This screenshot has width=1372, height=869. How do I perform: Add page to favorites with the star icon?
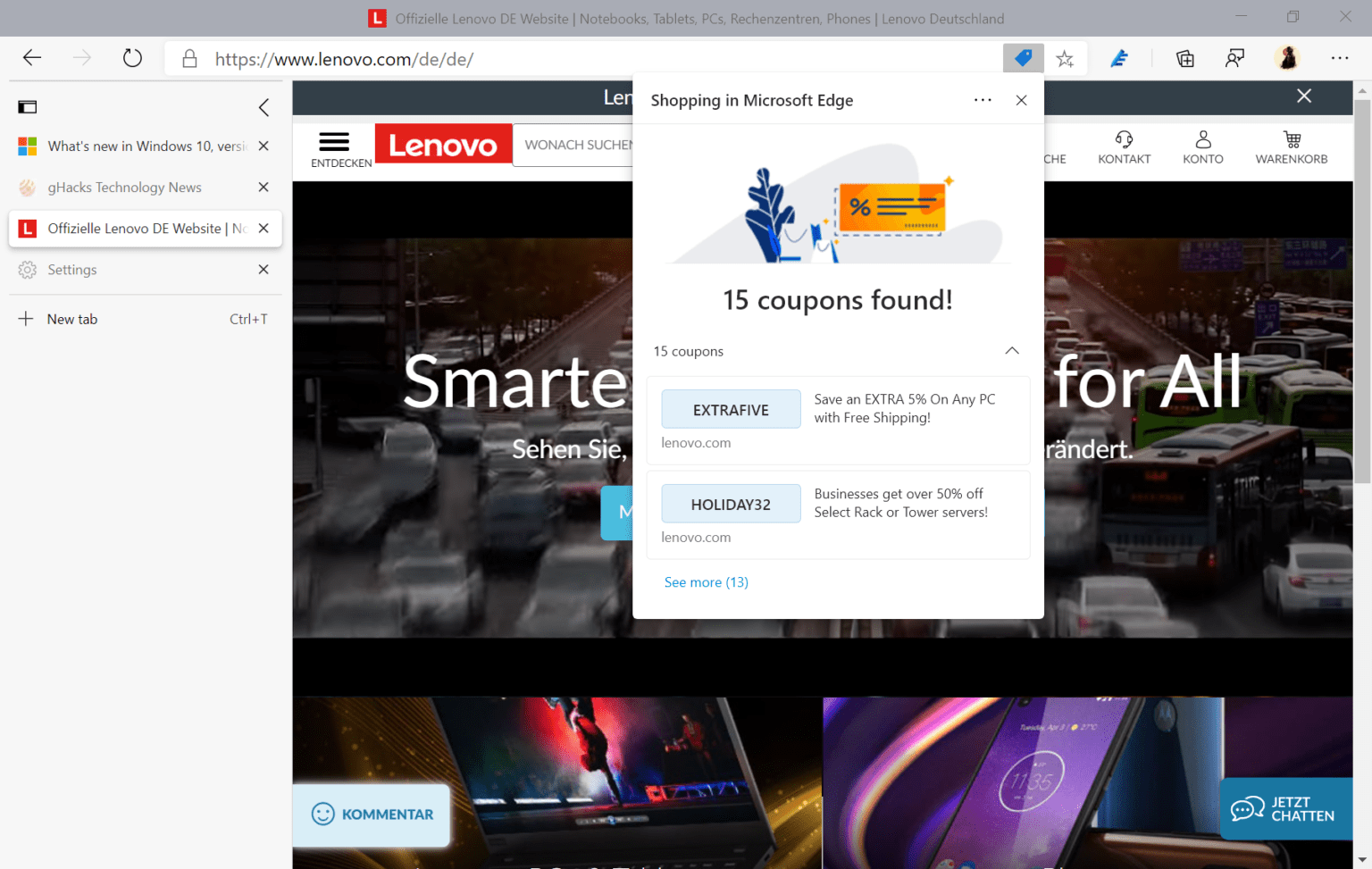click(x=1065, y=58)
